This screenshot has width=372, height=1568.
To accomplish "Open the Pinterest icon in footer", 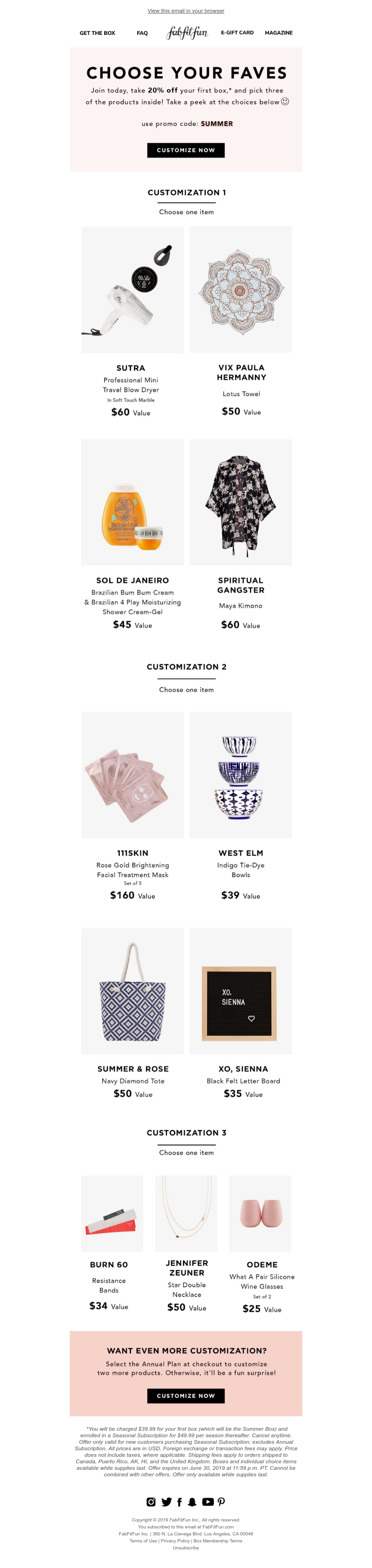I will 221,1501.
